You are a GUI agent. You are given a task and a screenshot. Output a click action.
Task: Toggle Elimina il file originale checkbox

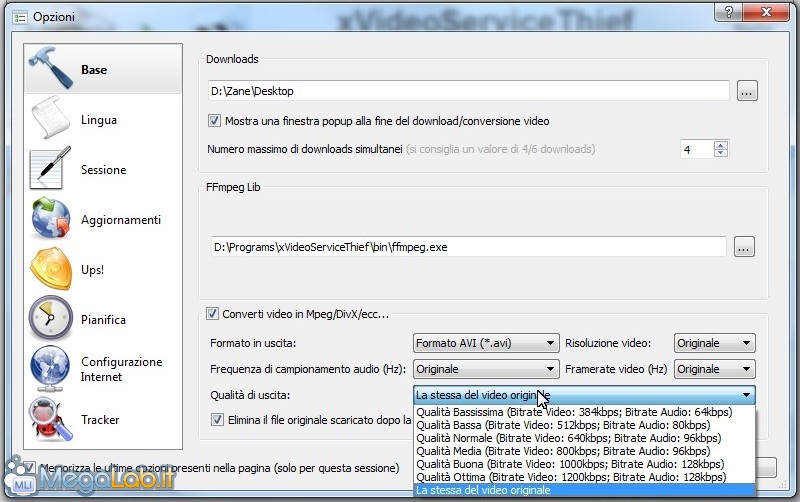tap(217, 419)
